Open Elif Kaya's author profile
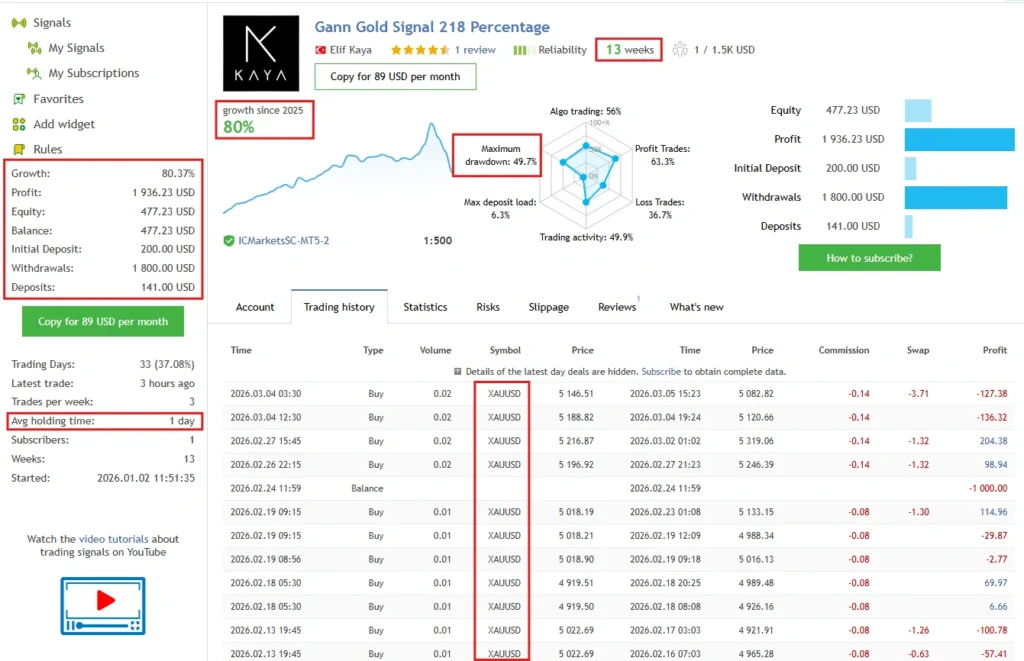The height and width of the screenshot is (661, 1024). 351,50
